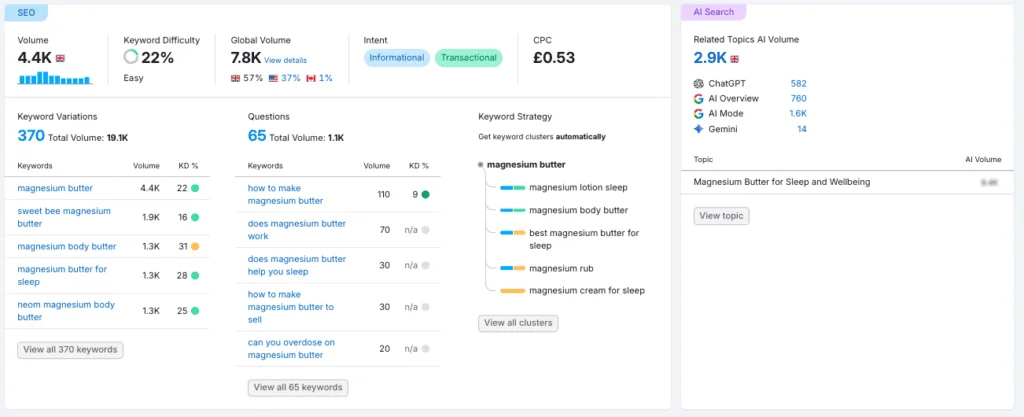Click green KD dot for magnesium butter row
Viewport: 1024px width, 417px height.
[195, 188]
